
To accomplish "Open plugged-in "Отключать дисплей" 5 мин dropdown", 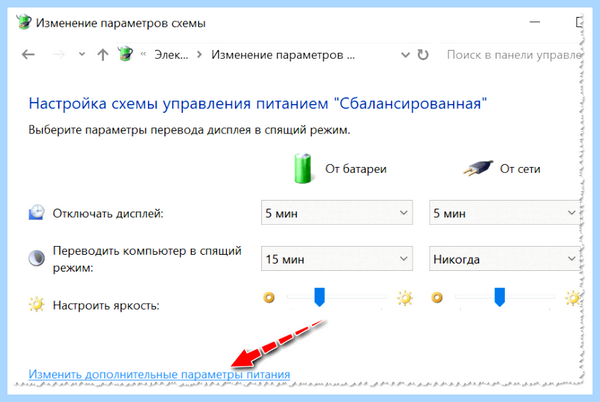I will 505,213.
